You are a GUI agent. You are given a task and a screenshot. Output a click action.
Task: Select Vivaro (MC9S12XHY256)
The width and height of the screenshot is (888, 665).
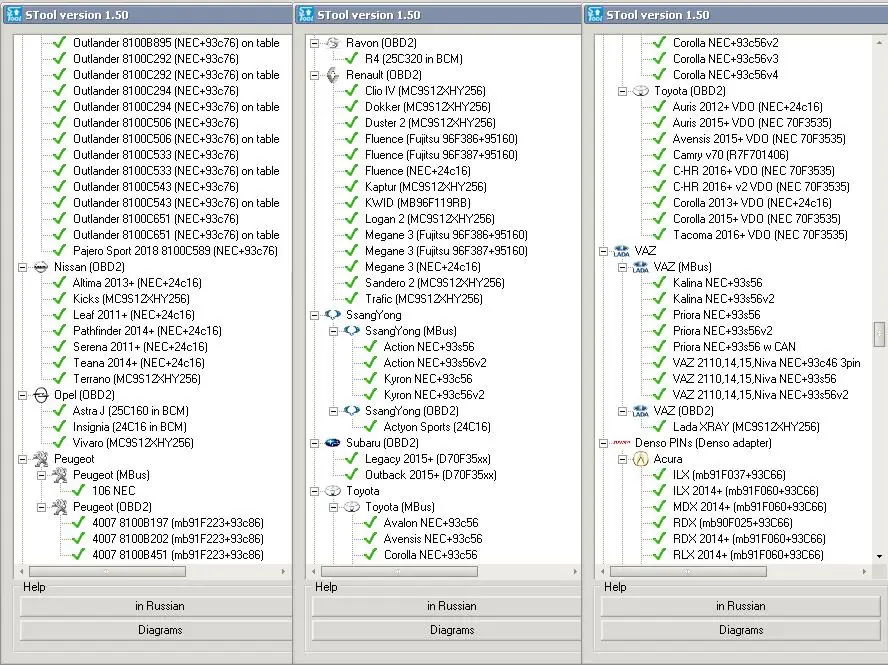point(133,443)
